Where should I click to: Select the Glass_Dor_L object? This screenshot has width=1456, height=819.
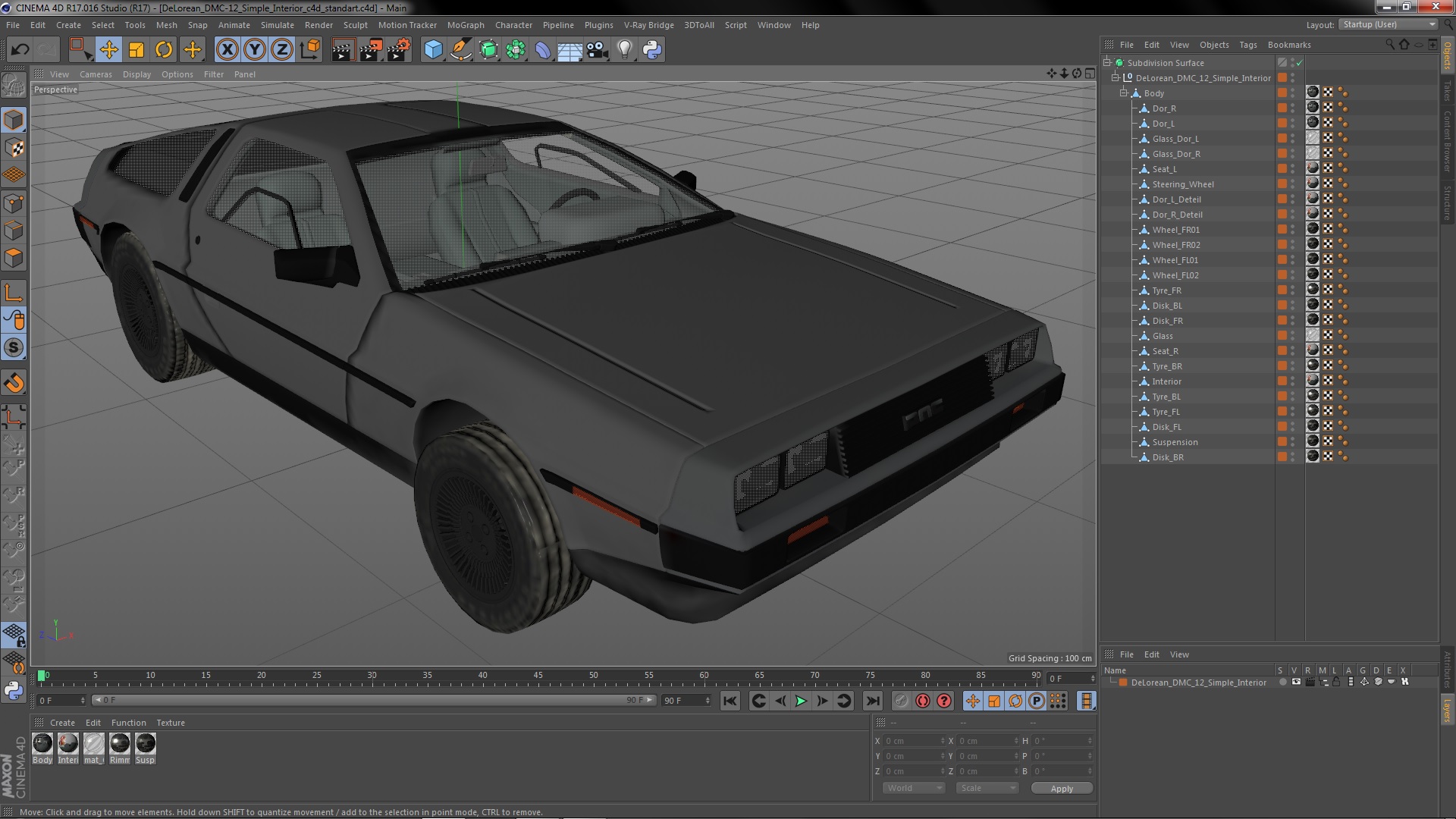pyautogui.click(x=1175, y=139)
